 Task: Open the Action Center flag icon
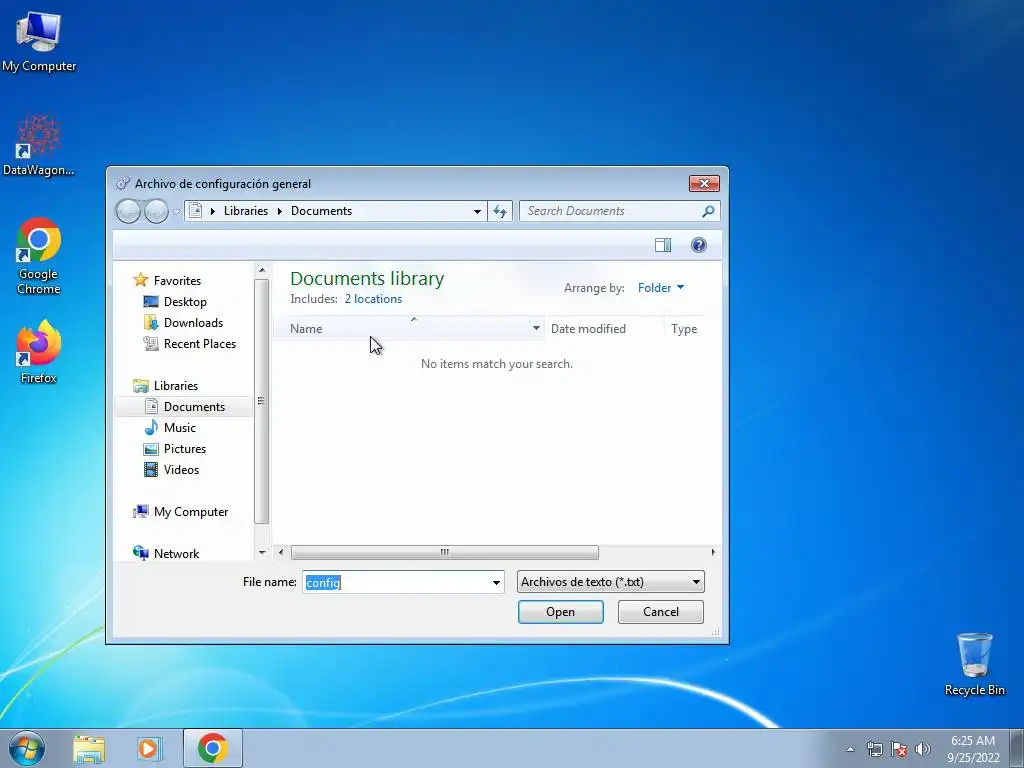point(899,749)
